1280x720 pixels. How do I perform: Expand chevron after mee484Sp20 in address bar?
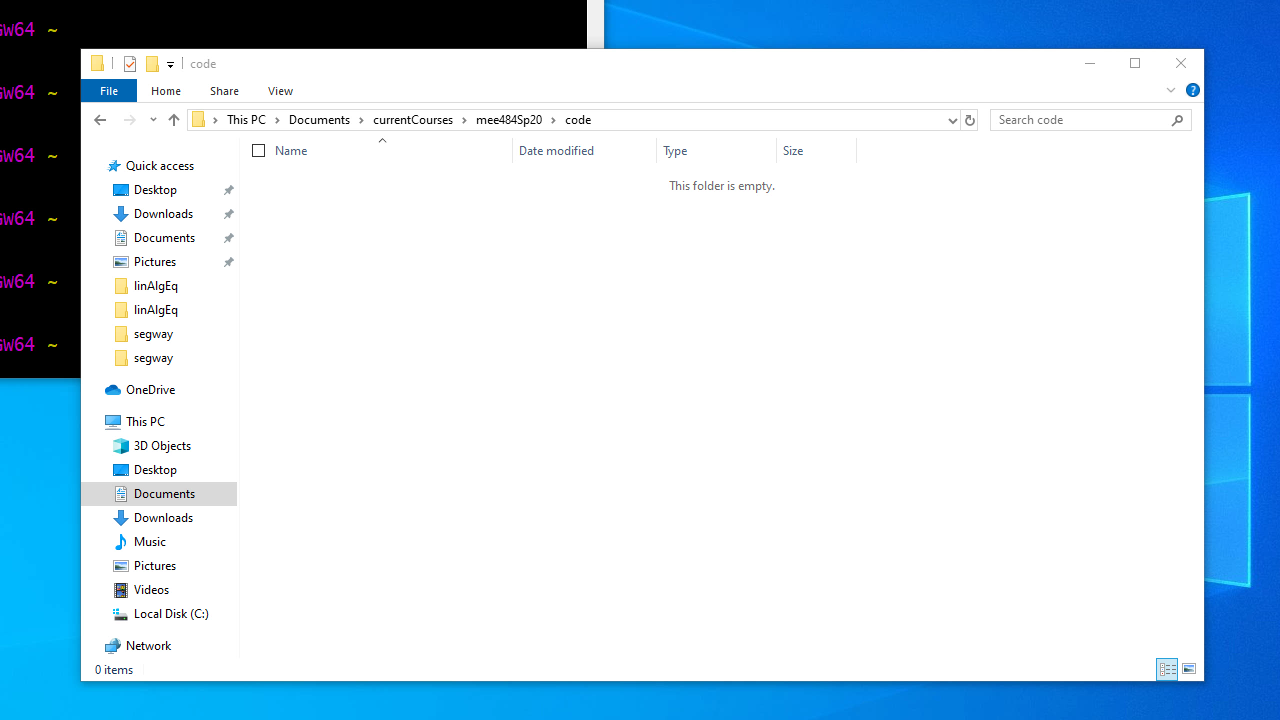pos(553,120)
